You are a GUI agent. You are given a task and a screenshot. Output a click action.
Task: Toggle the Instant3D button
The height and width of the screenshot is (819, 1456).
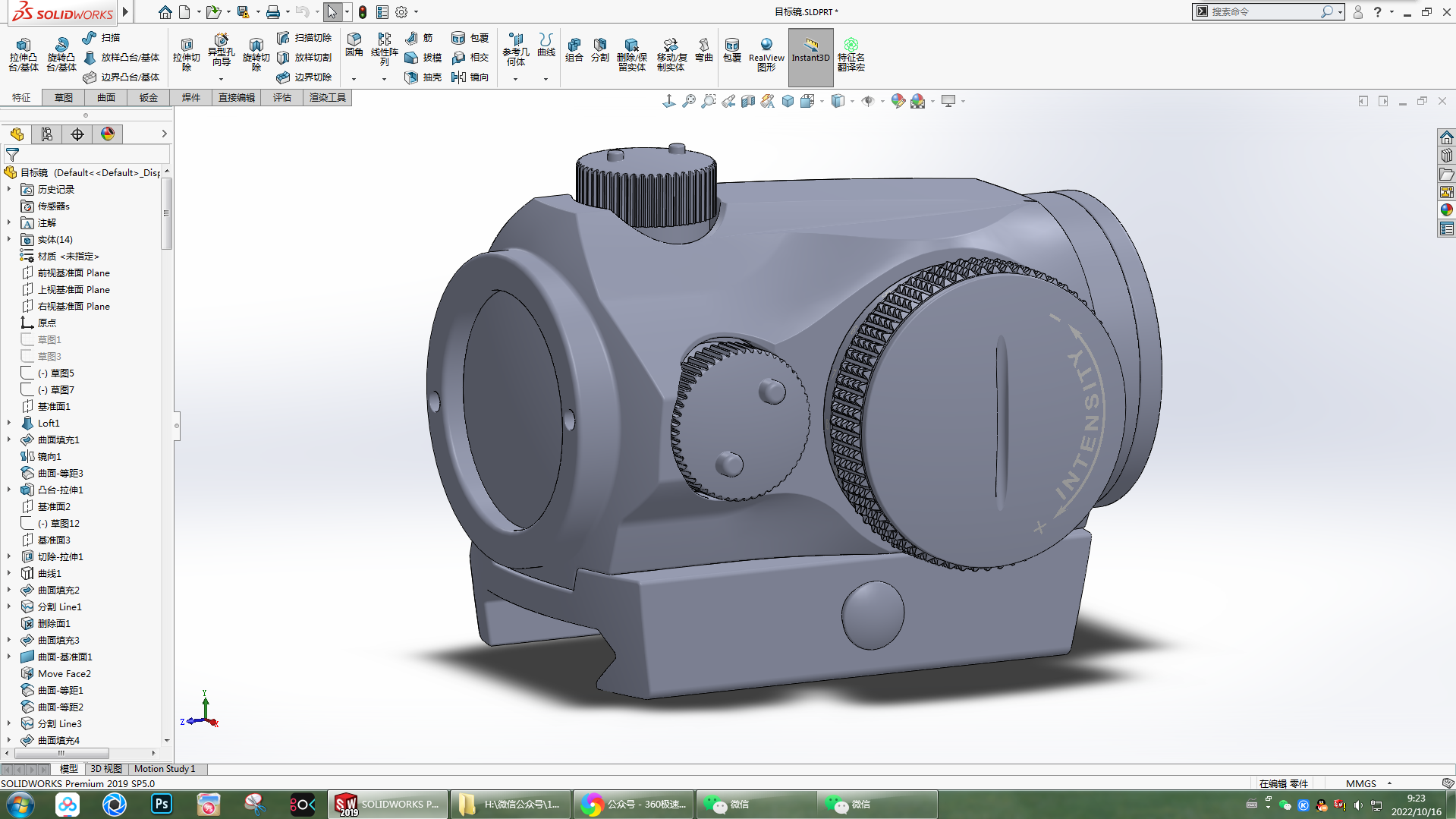point(811,57)
